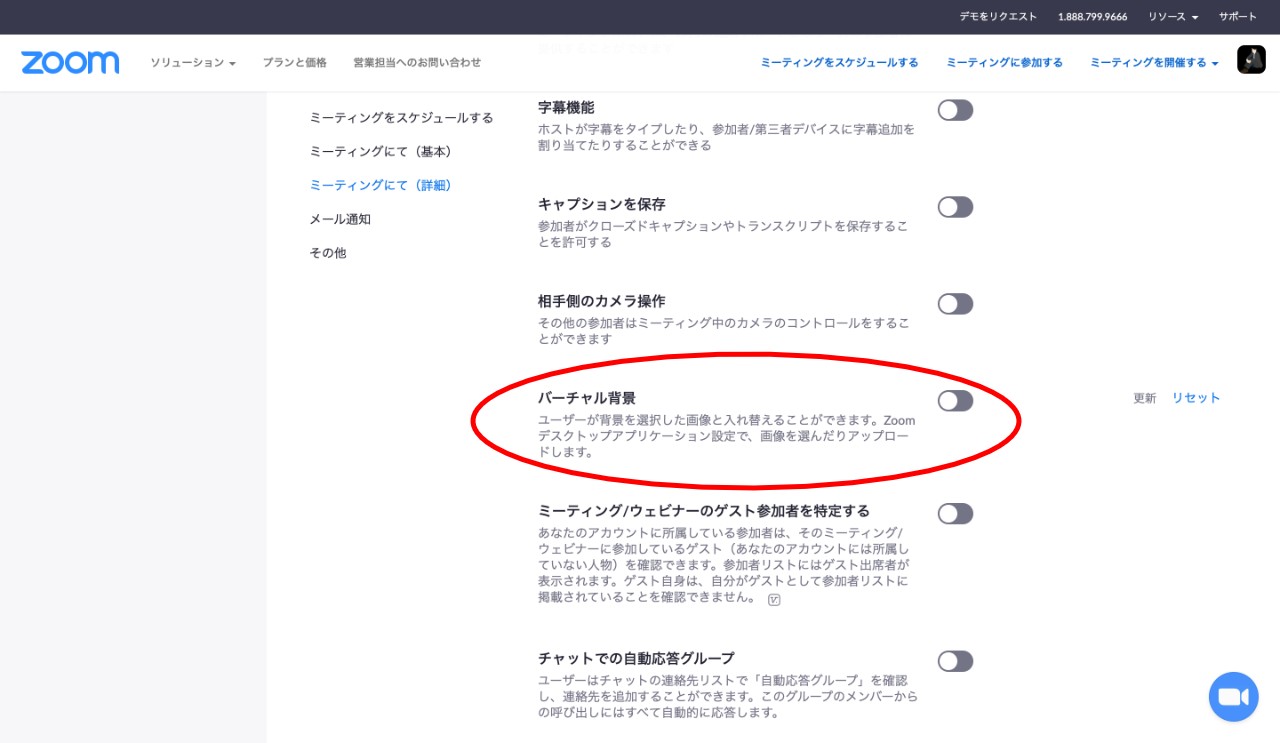Expand ミーティングを開催する dropdown
The width and height of the screenshot is (1280, 743).
[1154, 62]
